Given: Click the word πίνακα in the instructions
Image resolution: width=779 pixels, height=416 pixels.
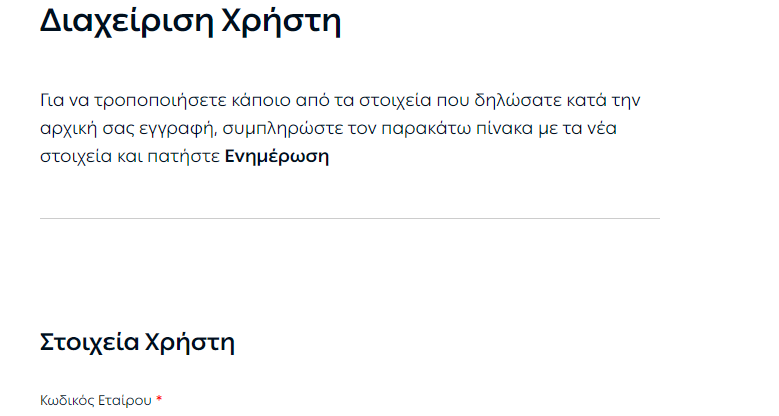Looking at the screenshot, I should (504, 129).
